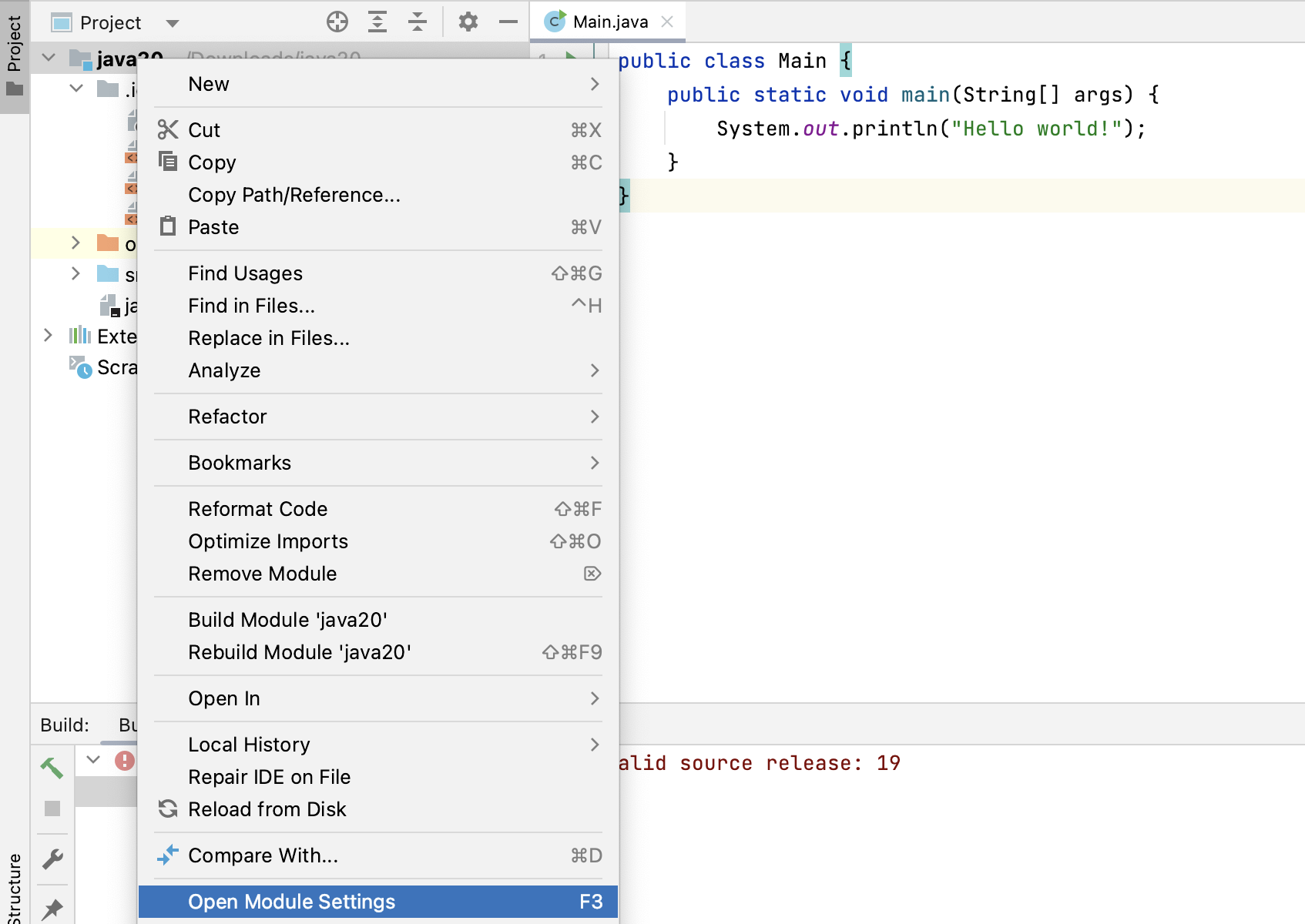1305x924 pixels.
Task: Open the Project view dropdown arrow
Action: (173, 23)
